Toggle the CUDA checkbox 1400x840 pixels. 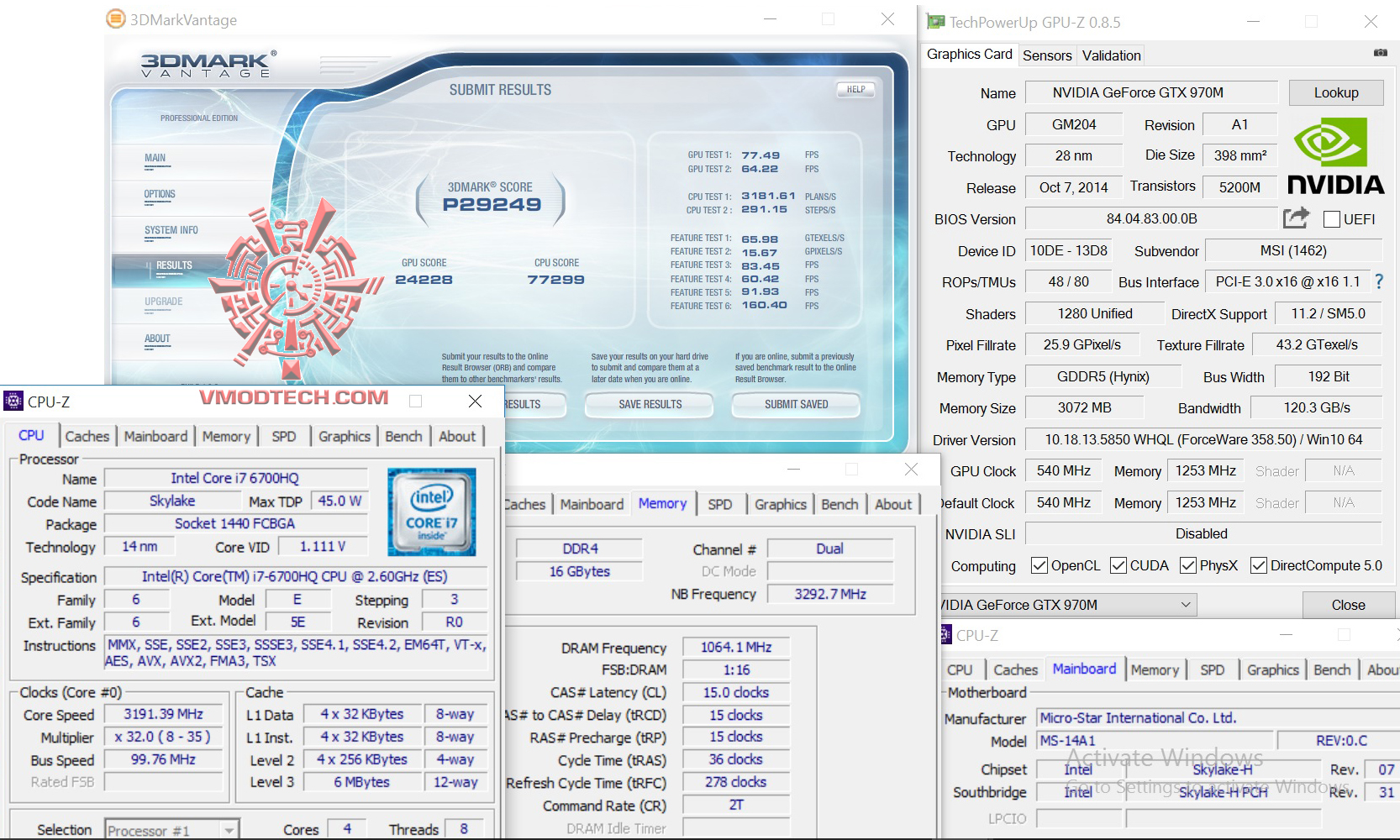[x=1118, y=565]
